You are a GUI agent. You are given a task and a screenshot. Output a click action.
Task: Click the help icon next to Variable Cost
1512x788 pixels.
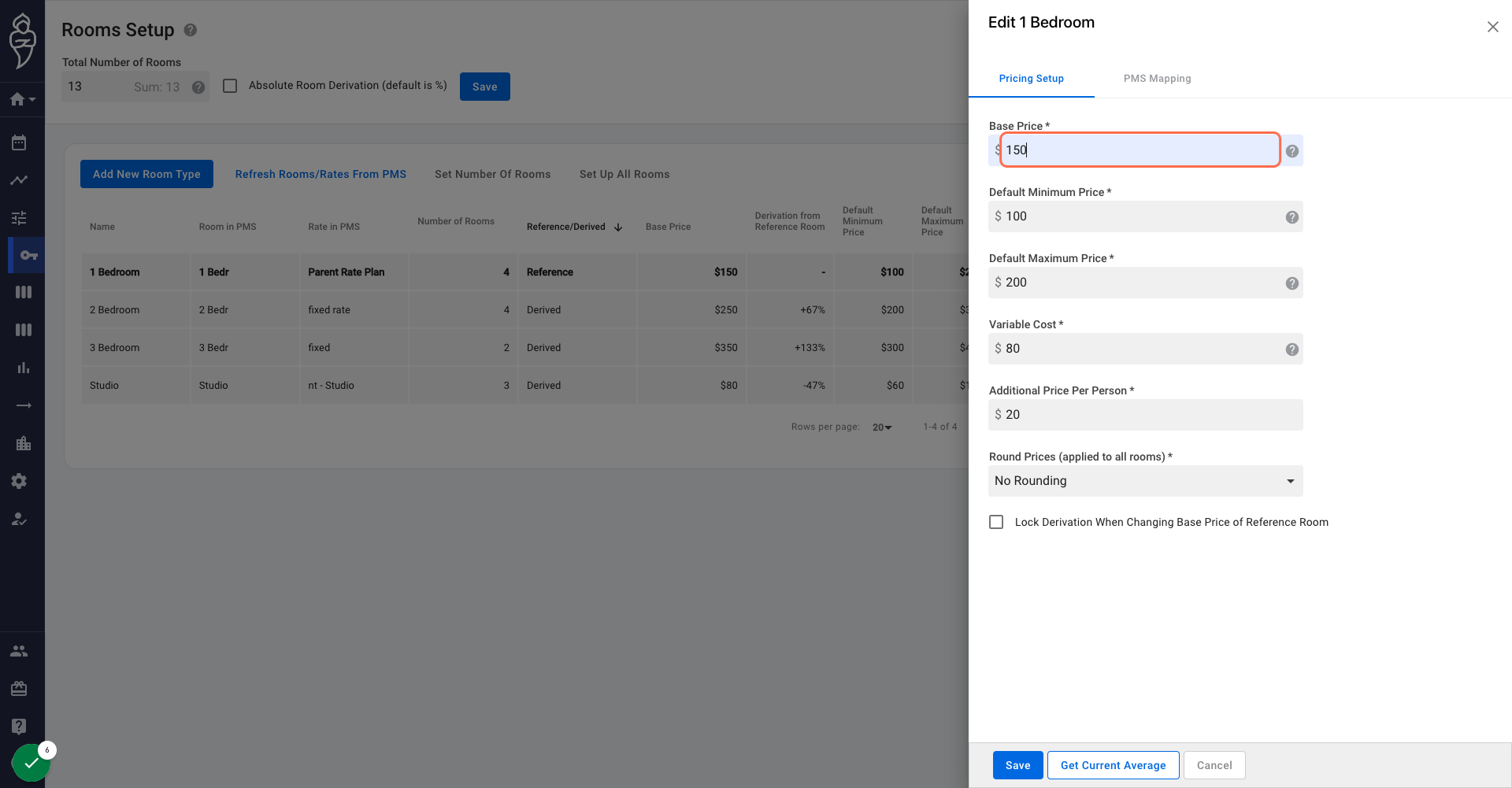click(x=1292, y=350)
